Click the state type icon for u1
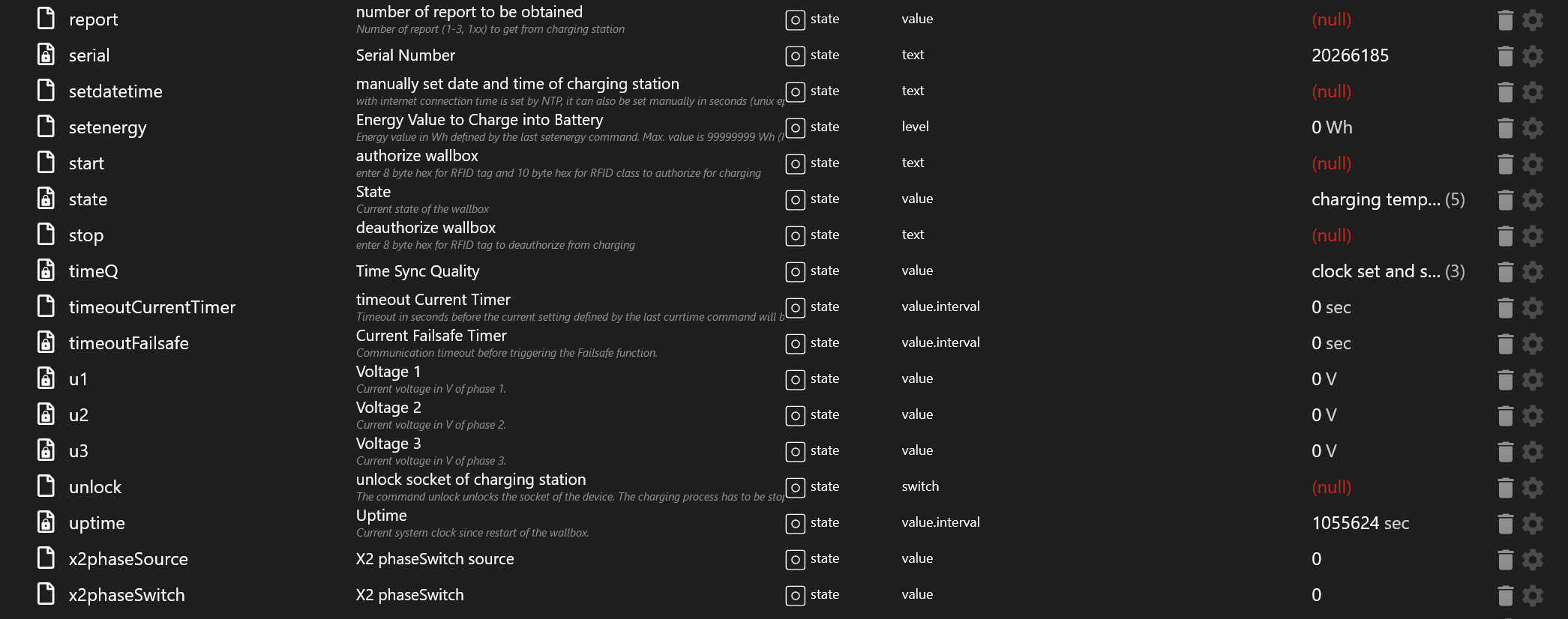 tap(795, 380)
